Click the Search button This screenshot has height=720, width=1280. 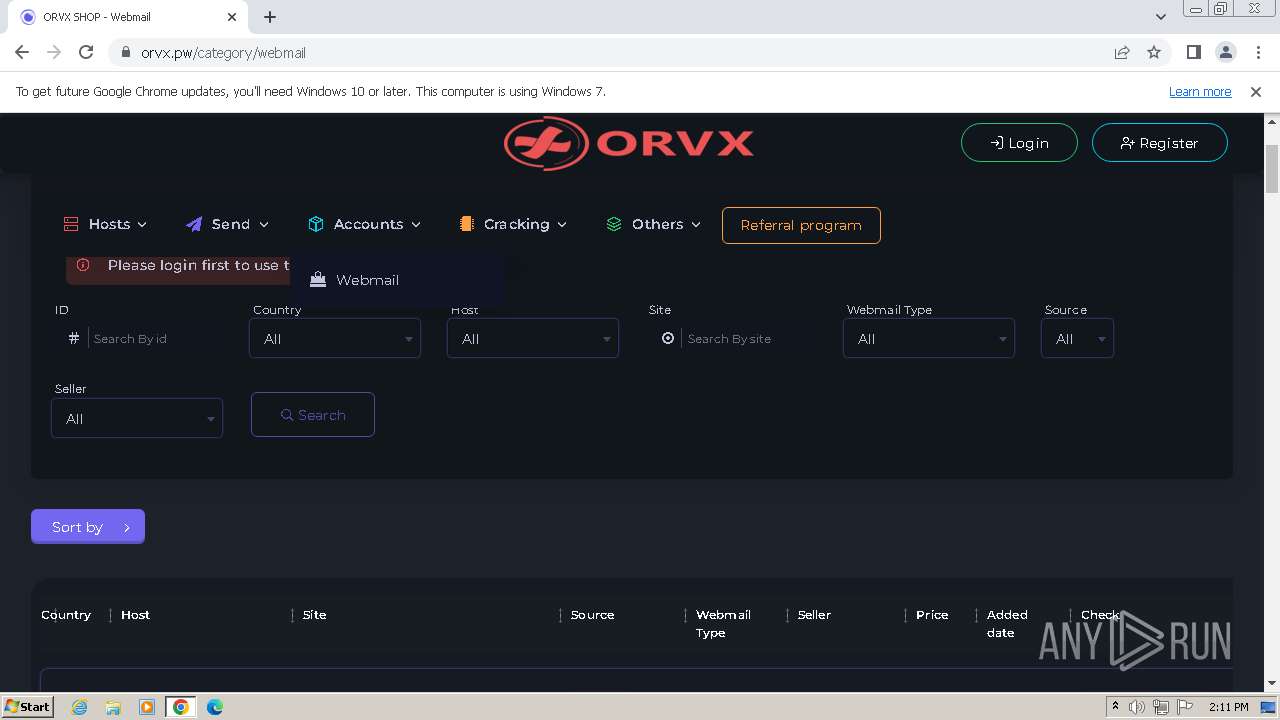[x=313, y=414]
